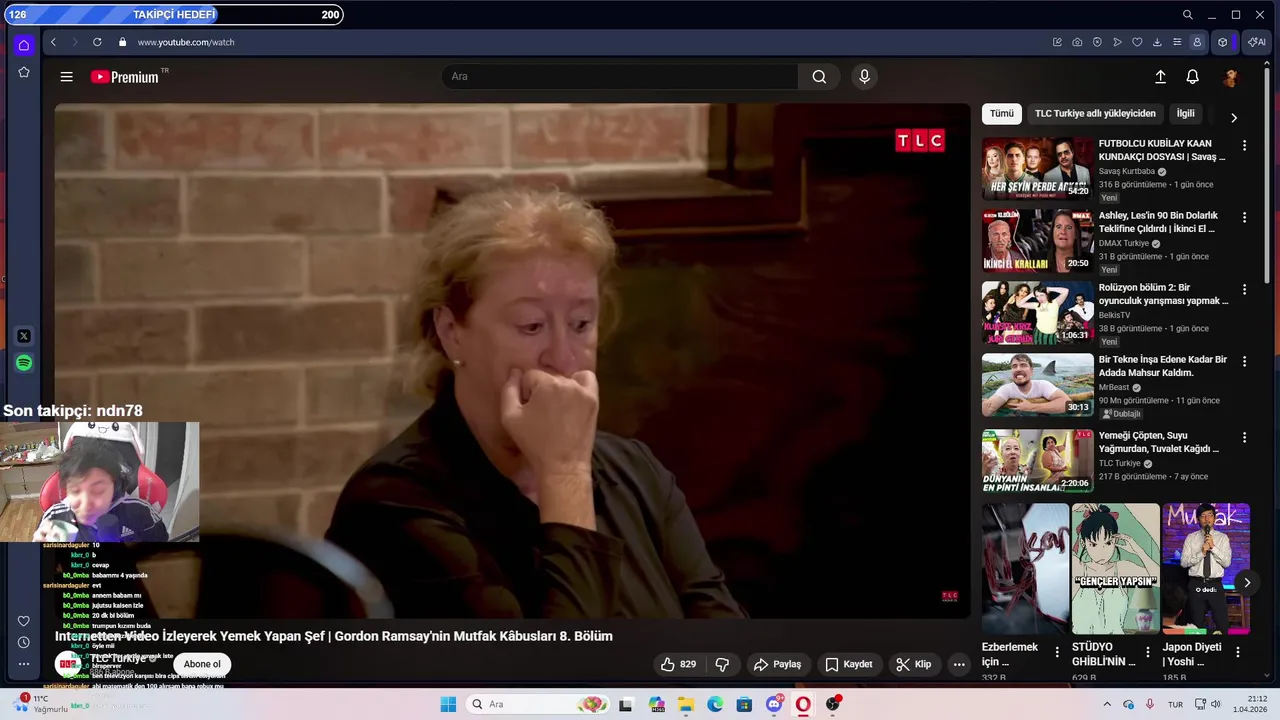
Task: Open Opera sidebar favorites heart icon
Action: click(24, 621)
